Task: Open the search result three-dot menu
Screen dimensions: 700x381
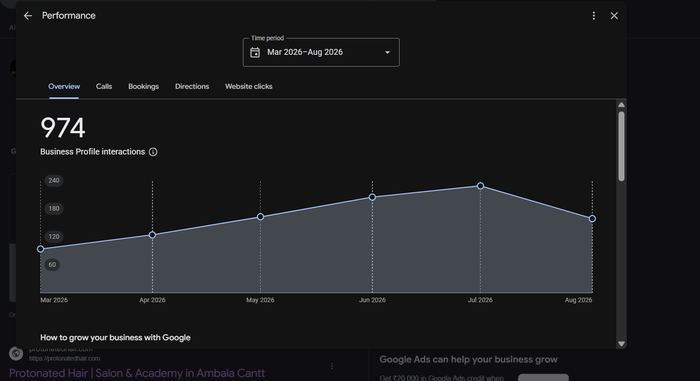Action: point(332,366)
